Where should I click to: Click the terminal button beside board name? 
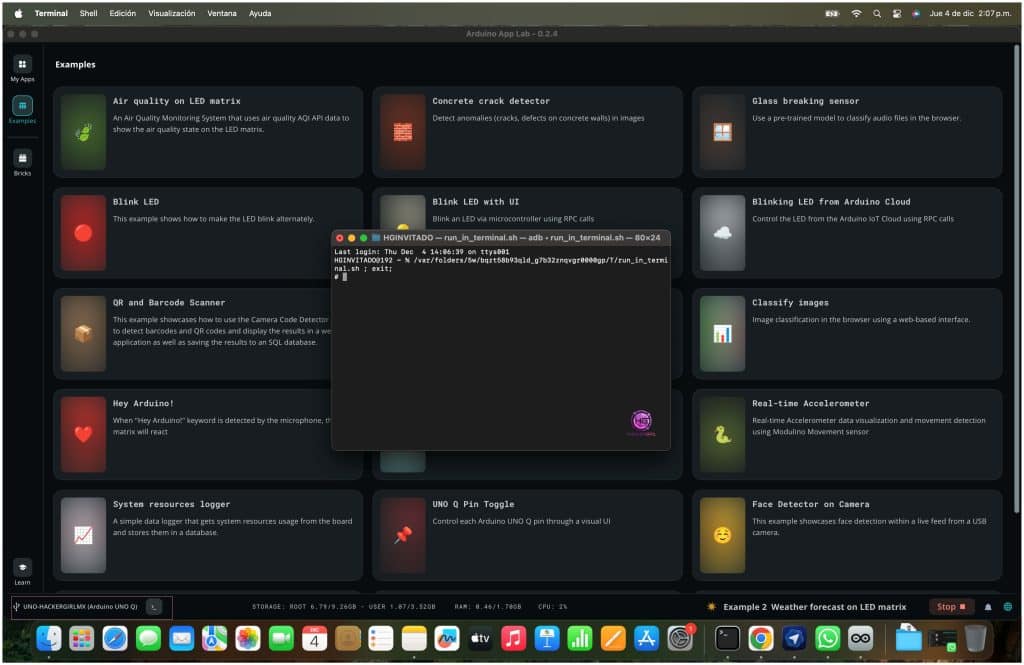click(153, 607)
